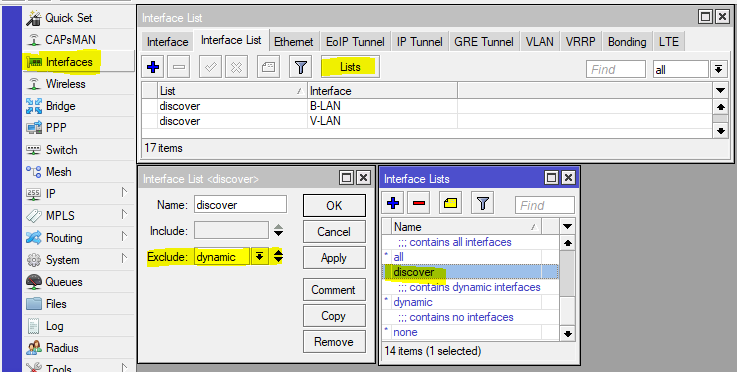Click filter funnel in Interface List toolbar
This screenshot has height=372, width=737.
pyautogui.click(x=301, y=67)
